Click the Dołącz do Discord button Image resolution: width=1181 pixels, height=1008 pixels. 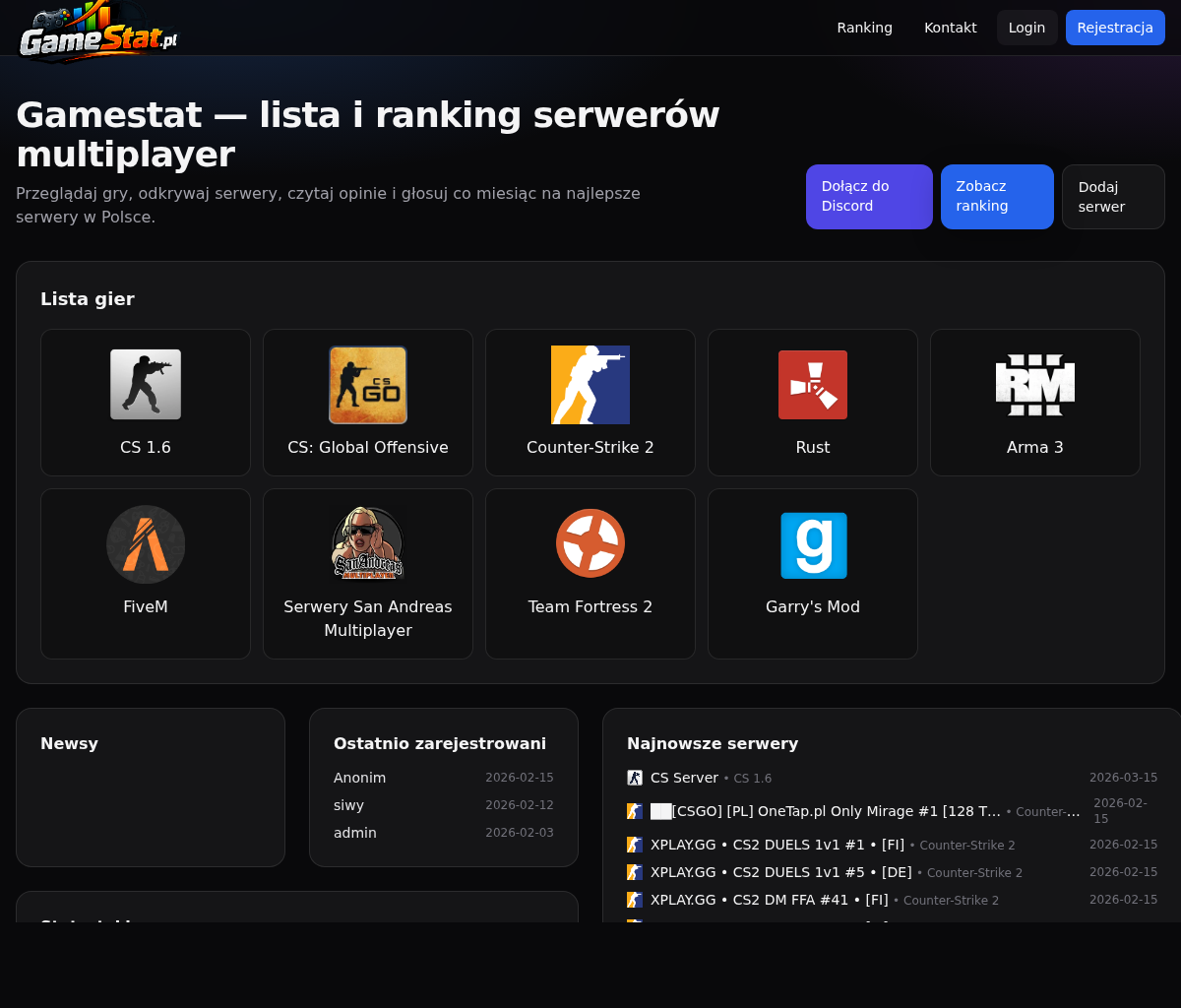[869, 197]
